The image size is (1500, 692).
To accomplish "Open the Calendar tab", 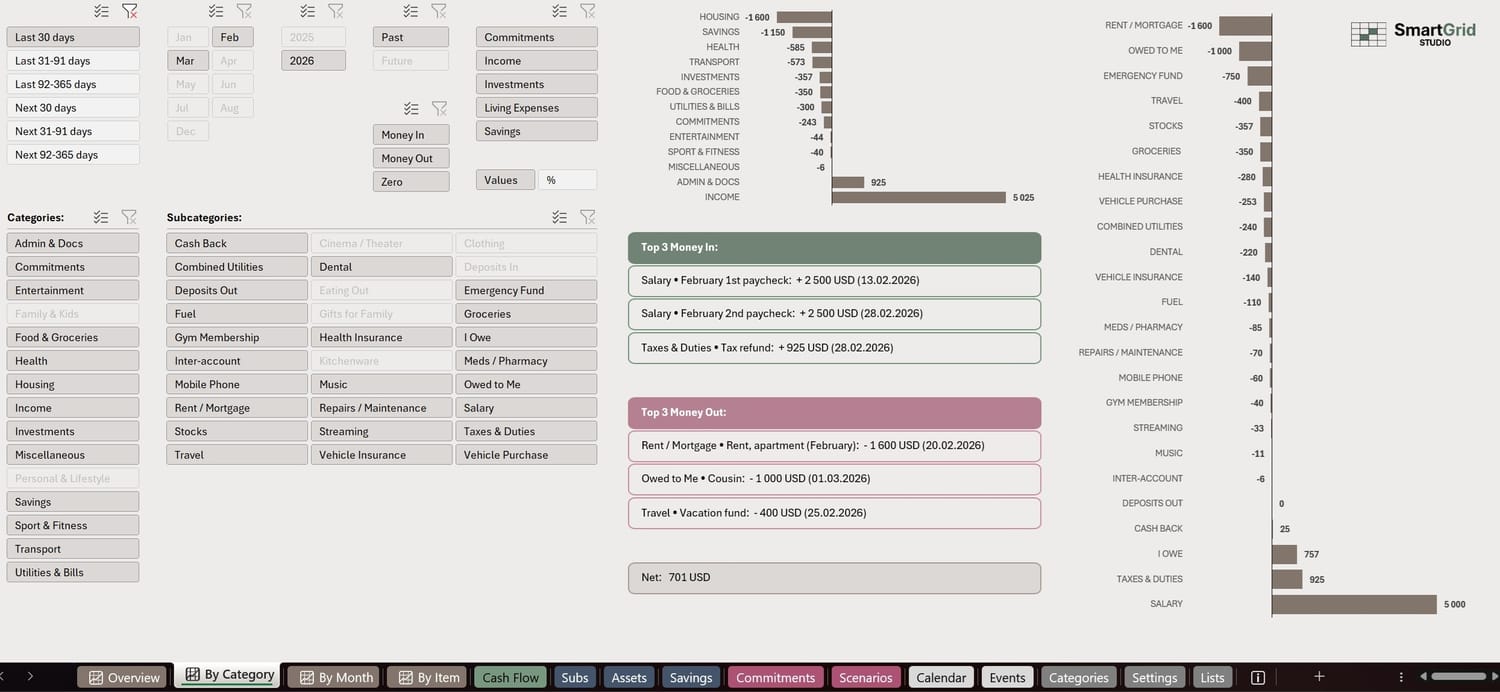I will point(940,677).
